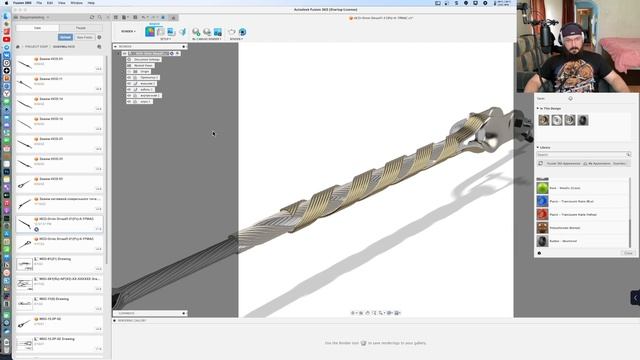
Task: Open the Appearance tool in the Setup group
Action: tap(150, 32)
